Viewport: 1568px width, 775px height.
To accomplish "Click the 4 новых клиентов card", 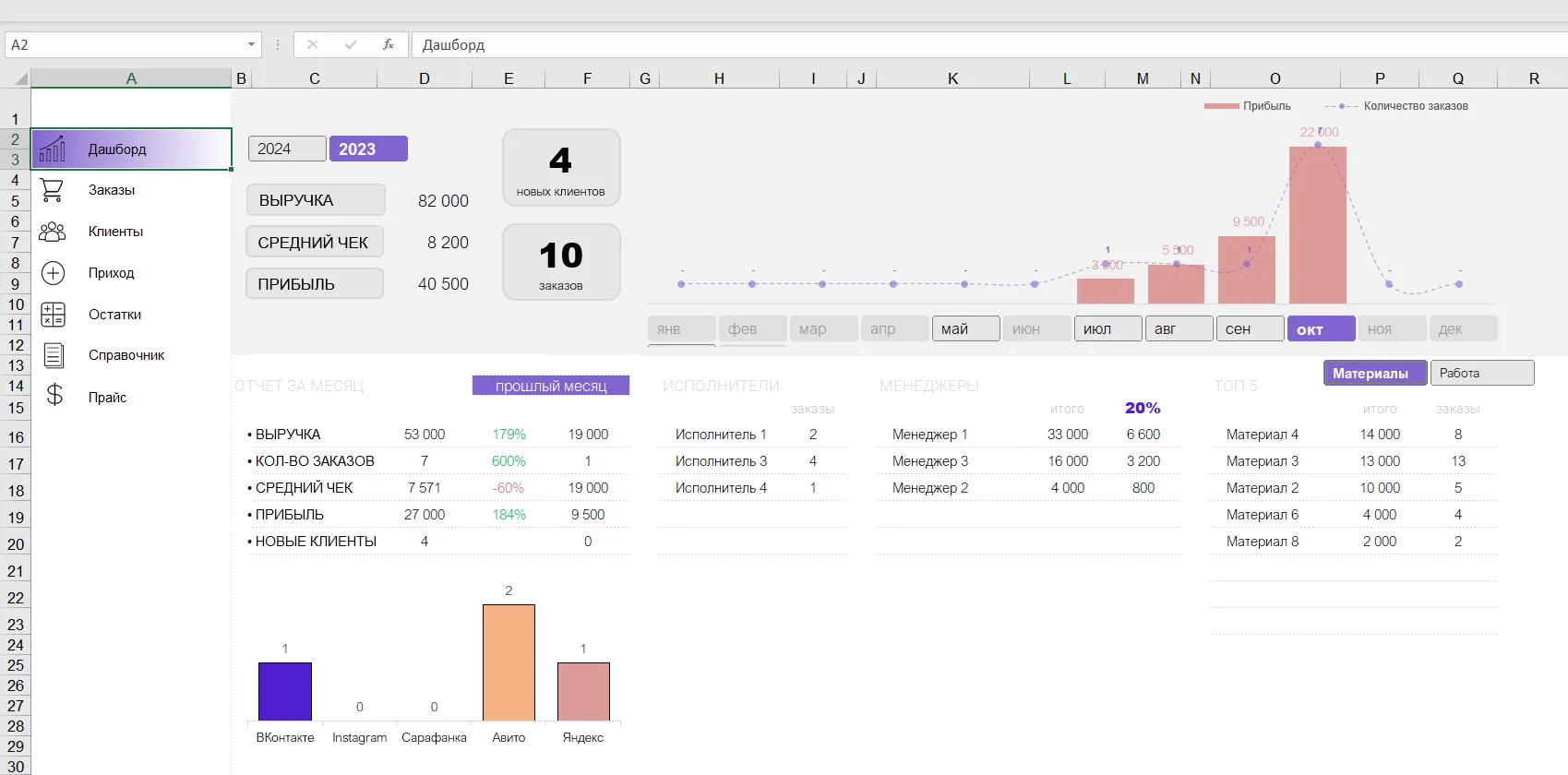I will pyautogui.click(x=561, y=168).
